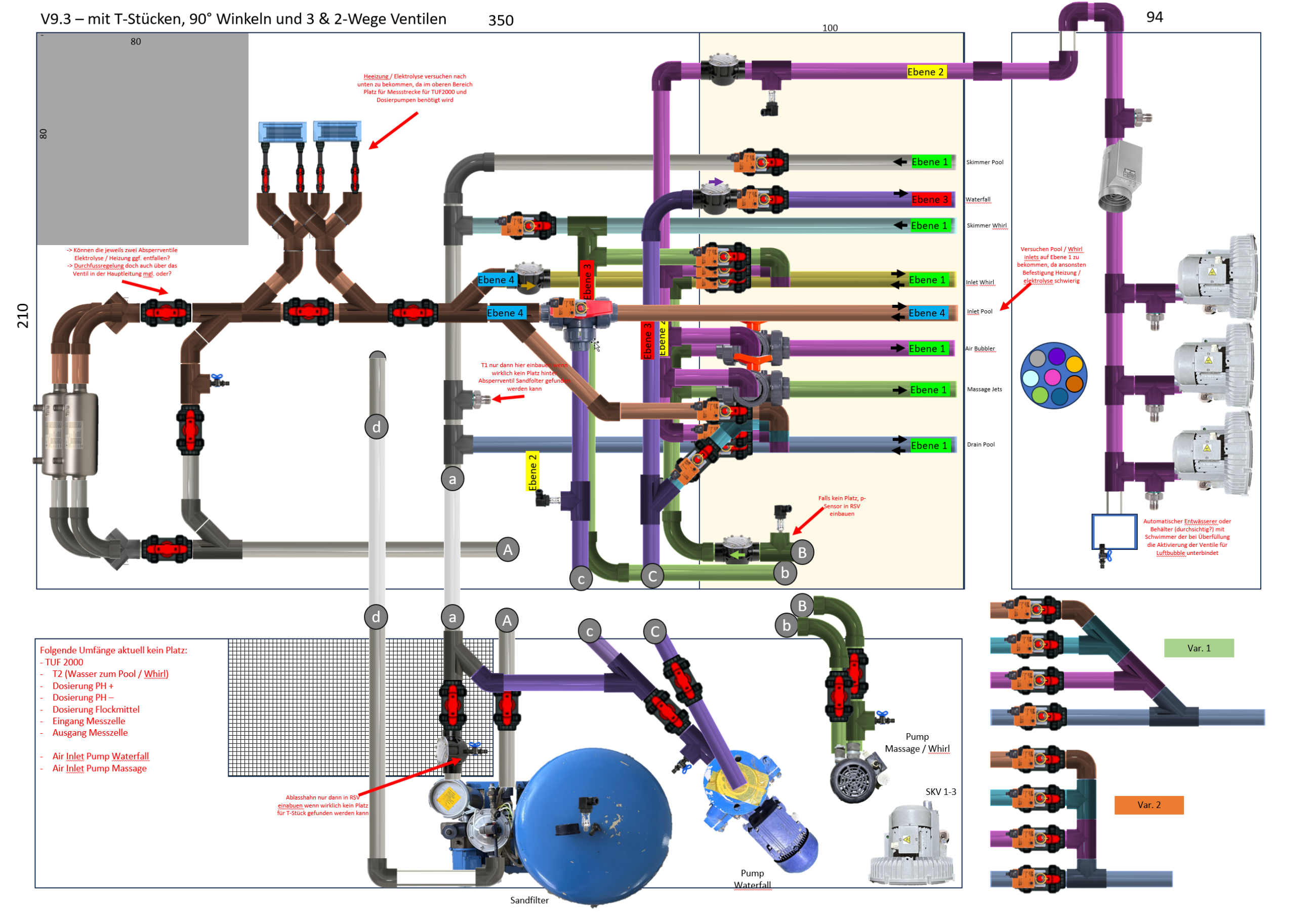This screenshot has width=1316, height=920.
Task: Select the green 'Var. 1' label box
Action: (1199, 648)
